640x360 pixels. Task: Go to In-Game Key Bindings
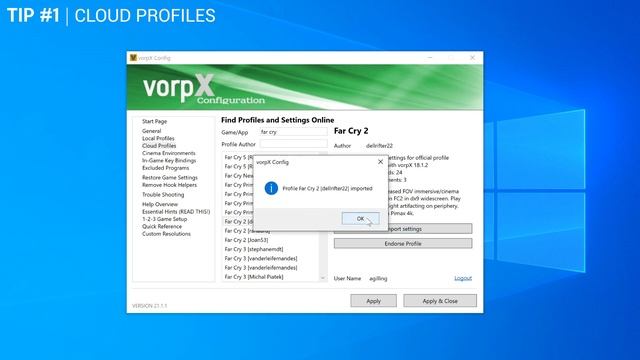169,160
